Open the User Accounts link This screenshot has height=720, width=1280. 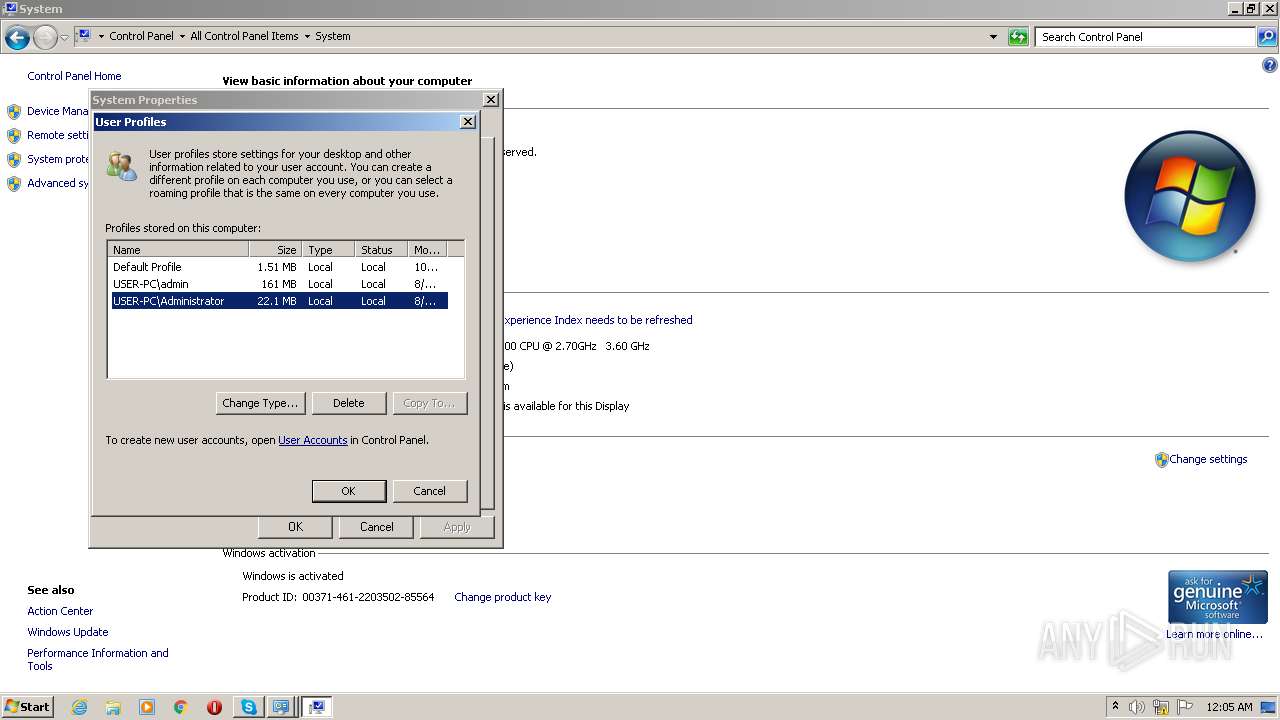tap(313, 440)
